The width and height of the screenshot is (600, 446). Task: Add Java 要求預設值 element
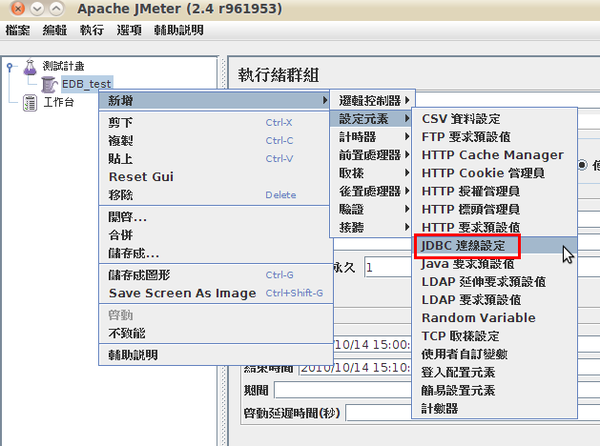coord(494,264)
